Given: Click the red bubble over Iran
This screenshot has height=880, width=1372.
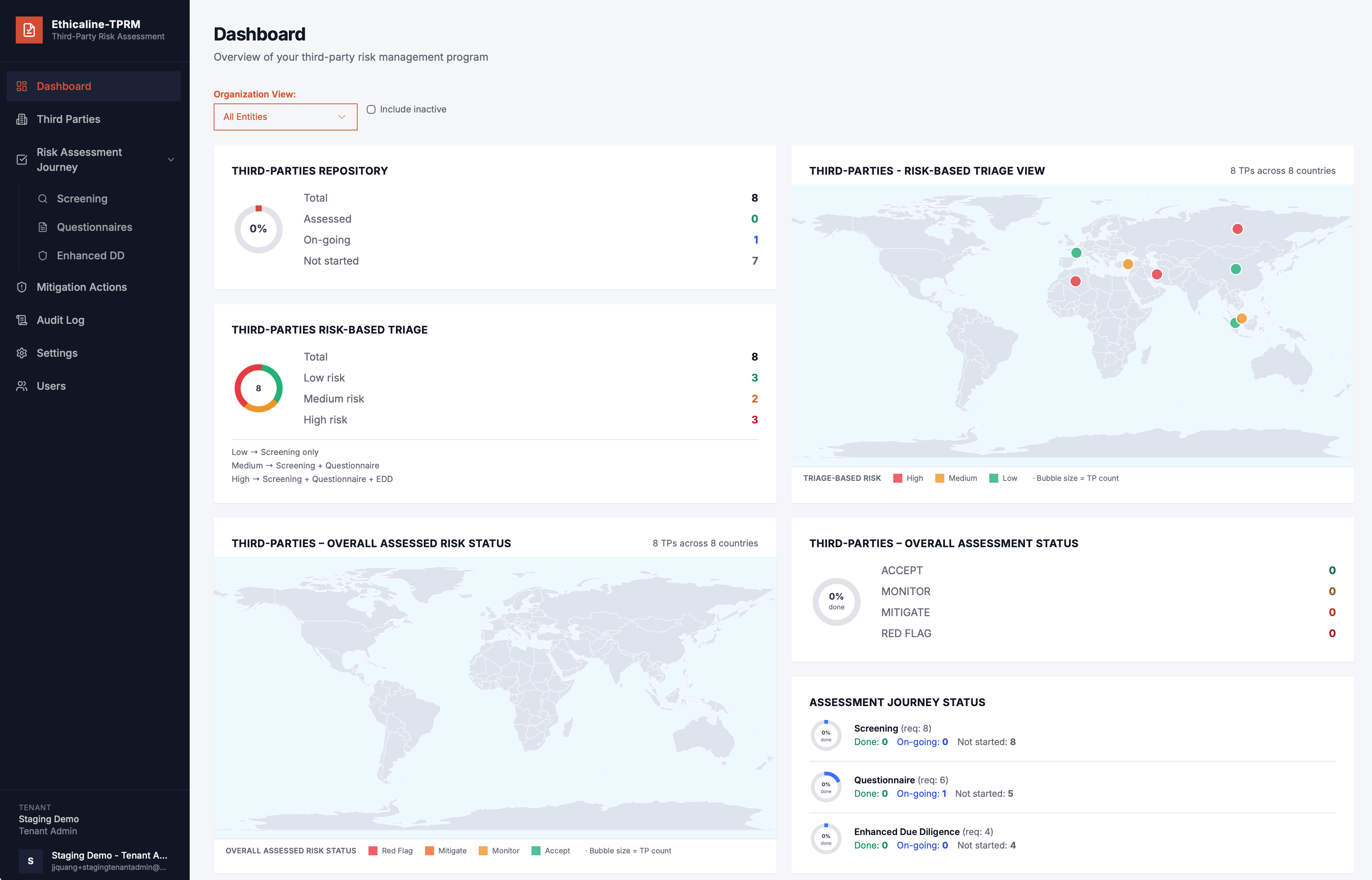Looking at the screenshot, I should point(1156,274).
